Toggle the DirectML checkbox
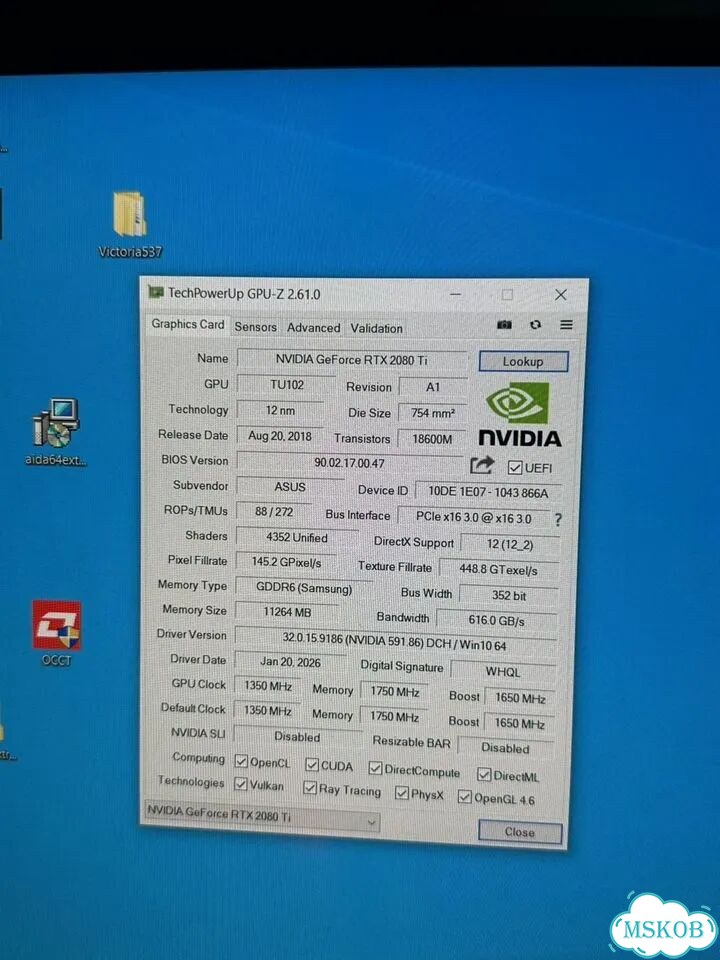This screenshot has height=960, width=720. [x=484, y=775]
